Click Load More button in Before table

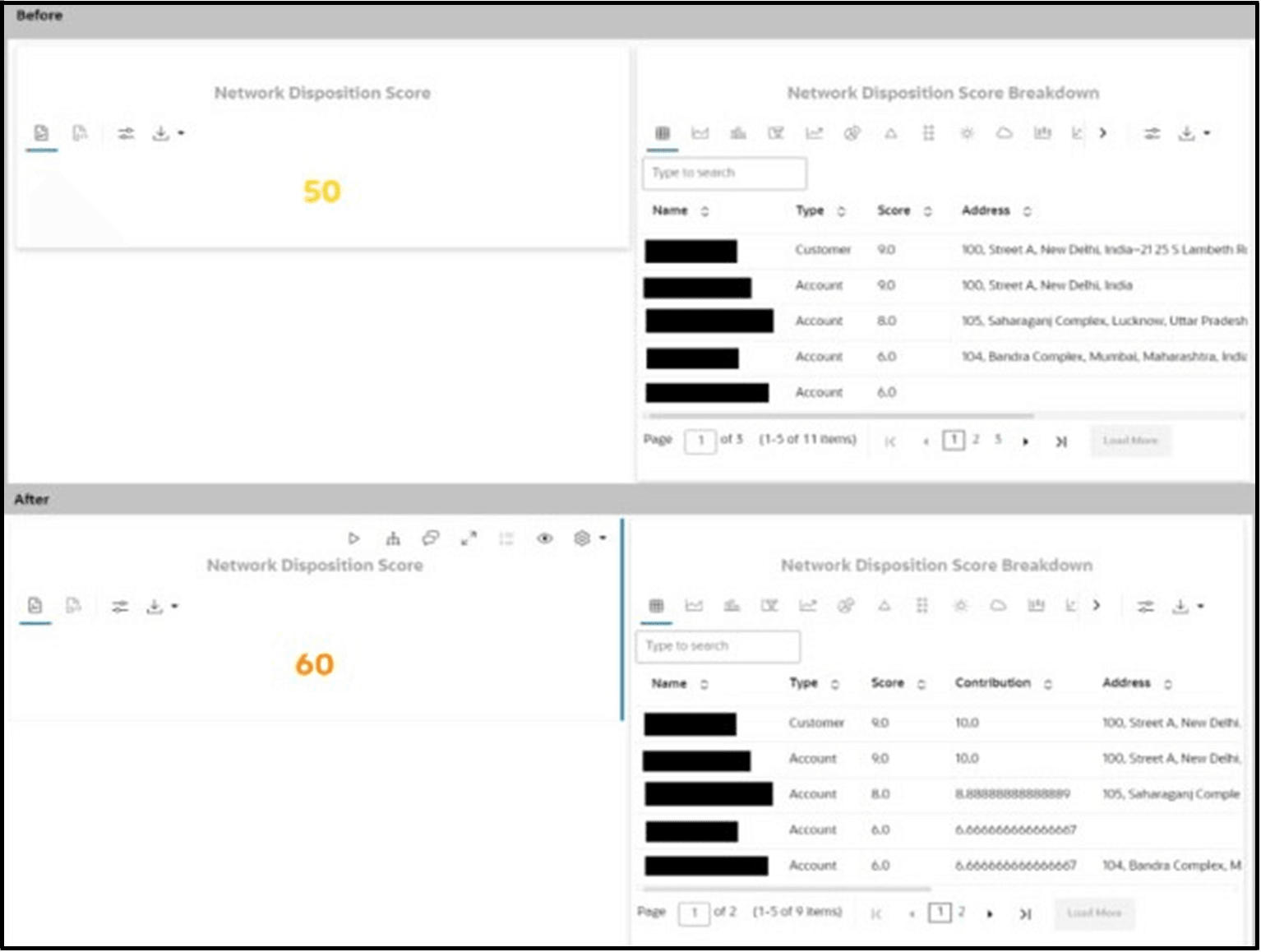1130,441
